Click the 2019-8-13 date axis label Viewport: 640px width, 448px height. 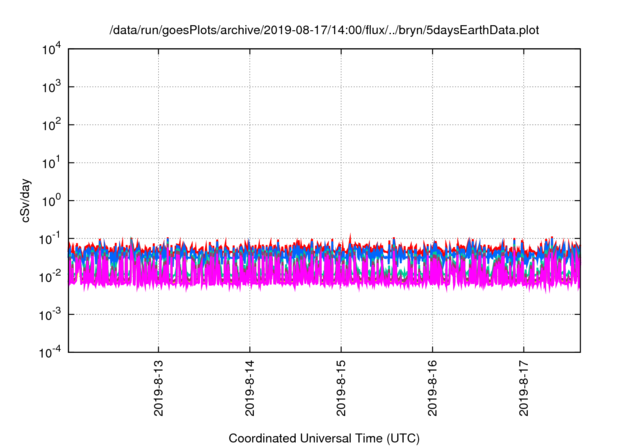[158, 388]
